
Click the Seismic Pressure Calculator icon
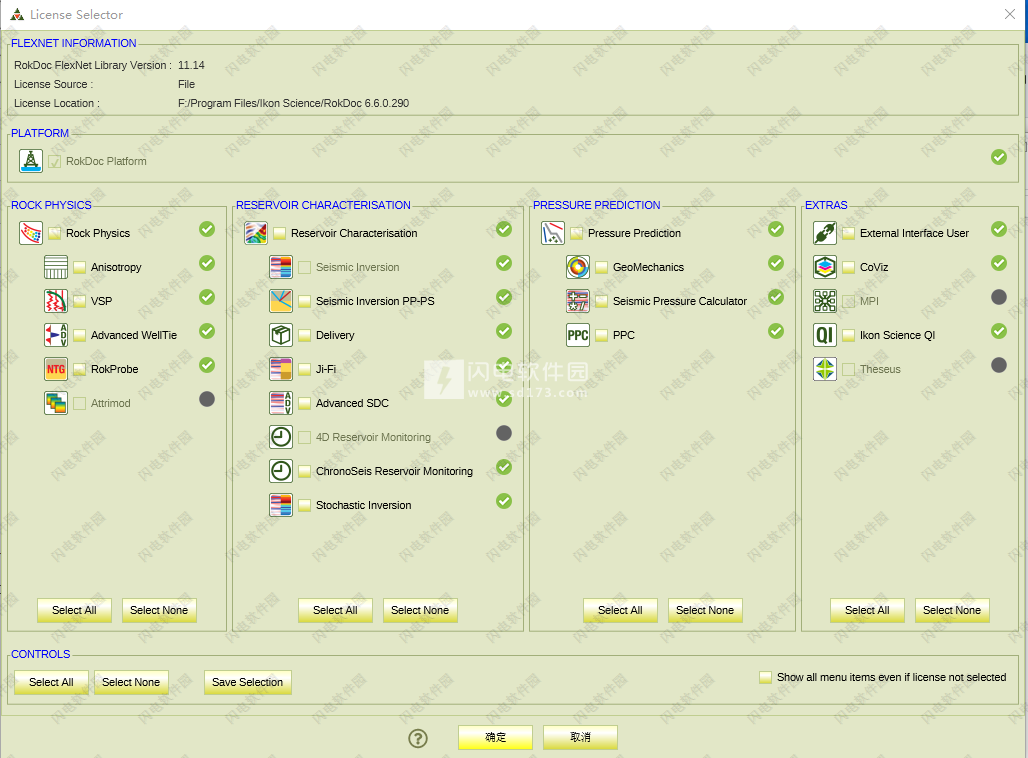(x=578, y=301)
